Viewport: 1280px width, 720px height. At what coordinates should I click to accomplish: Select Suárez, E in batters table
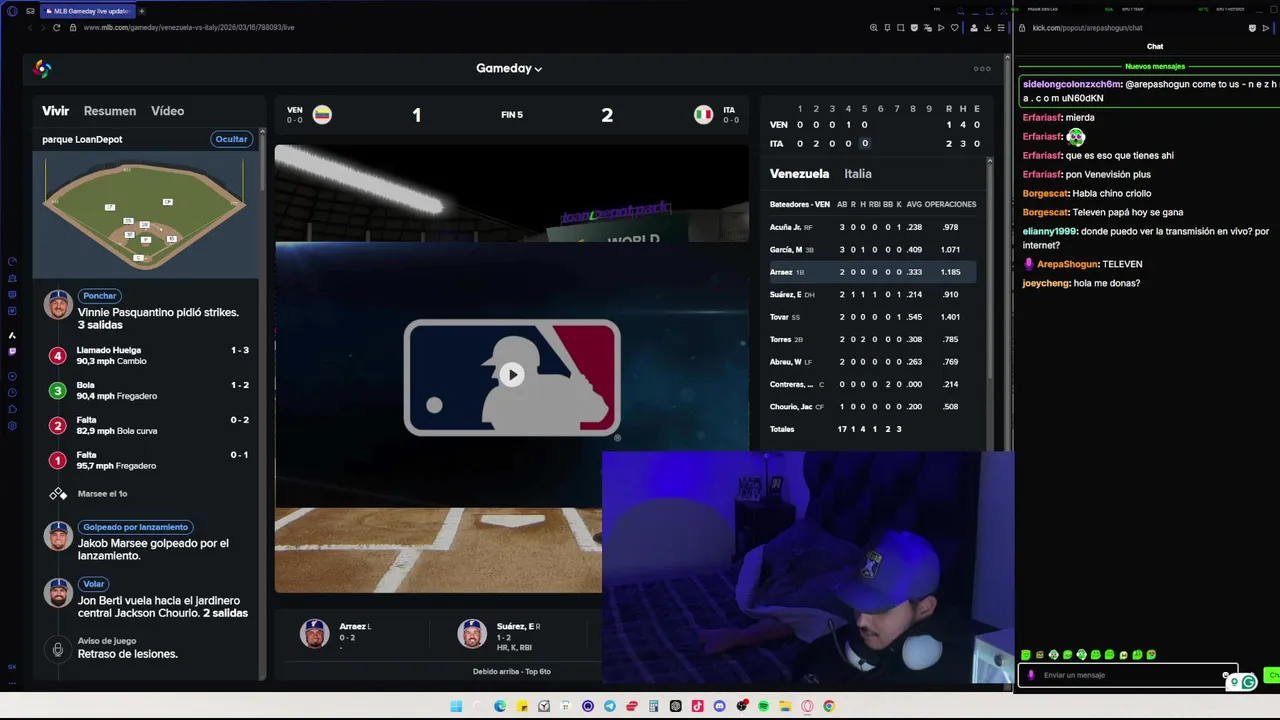click(x=871, y=294)
